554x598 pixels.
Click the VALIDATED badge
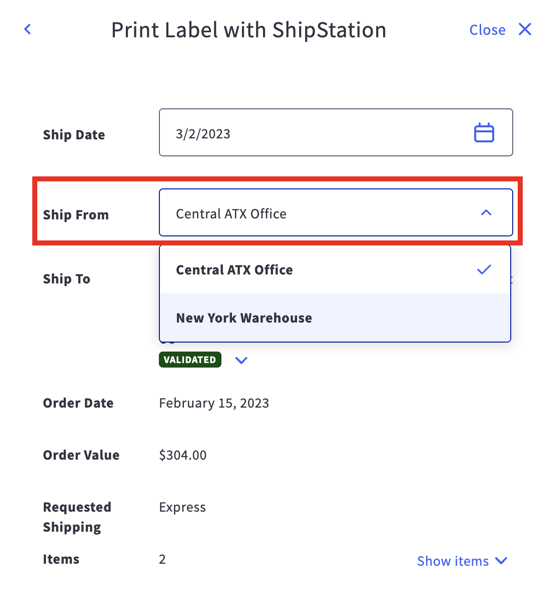tap(190, 360)
